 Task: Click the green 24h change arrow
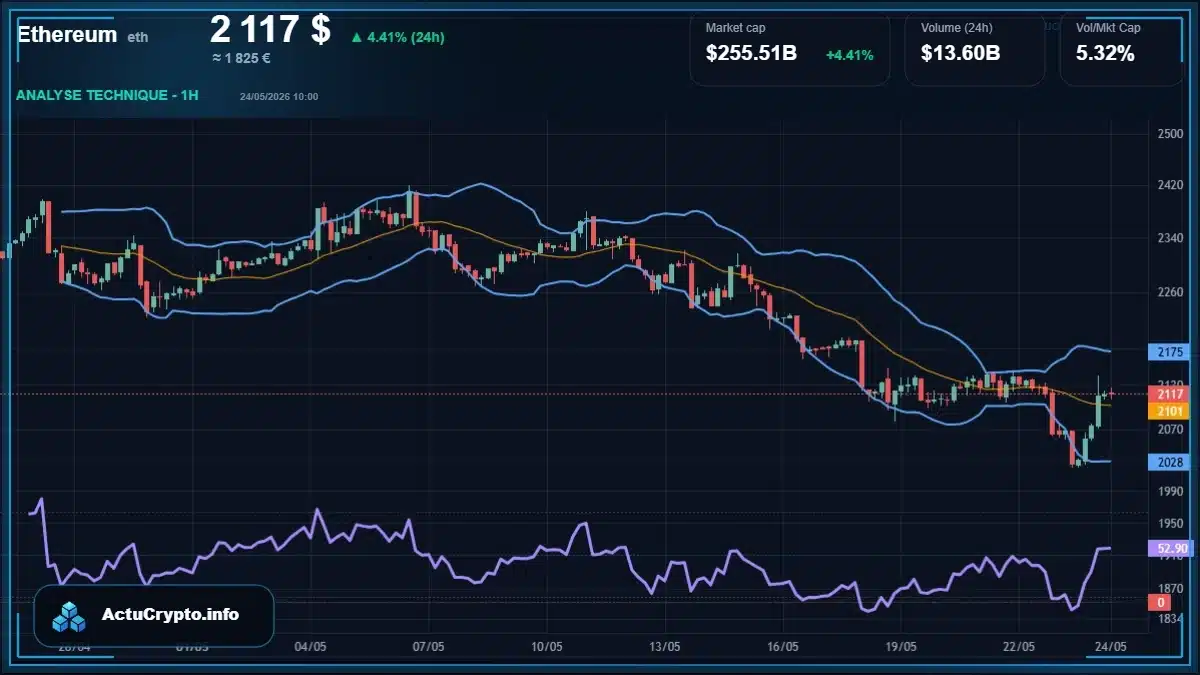(356, 38)
